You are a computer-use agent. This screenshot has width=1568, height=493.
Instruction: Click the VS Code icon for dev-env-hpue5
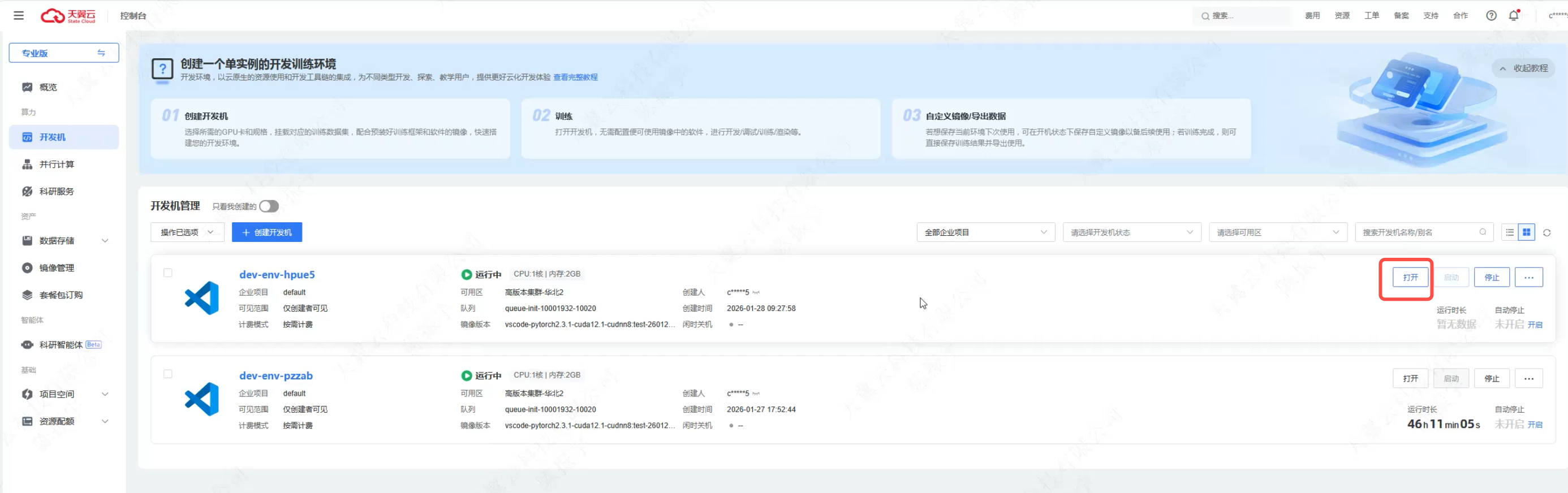(x=202, y=299)
